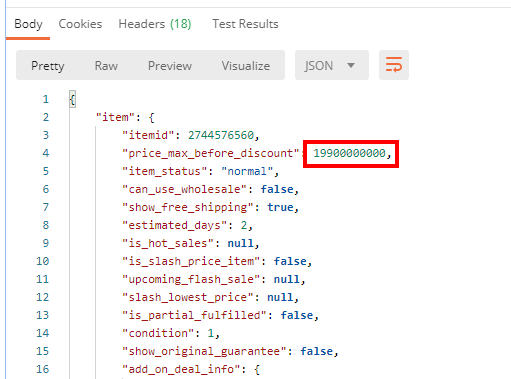Viewport: 511px width, 379px height.
Task: Select the Preview view mode
Action: coord(170,66)
